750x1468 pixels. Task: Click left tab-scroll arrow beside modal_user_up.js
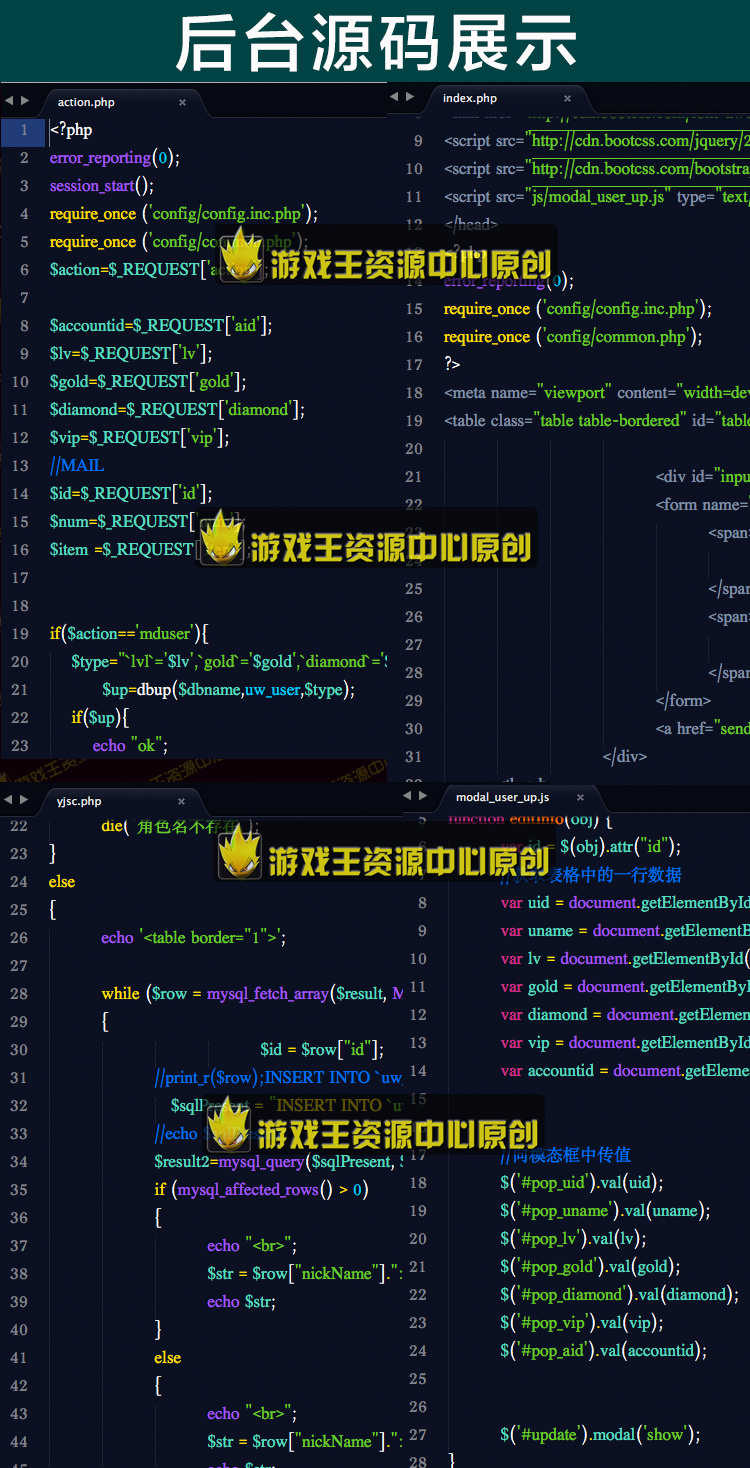408,796
